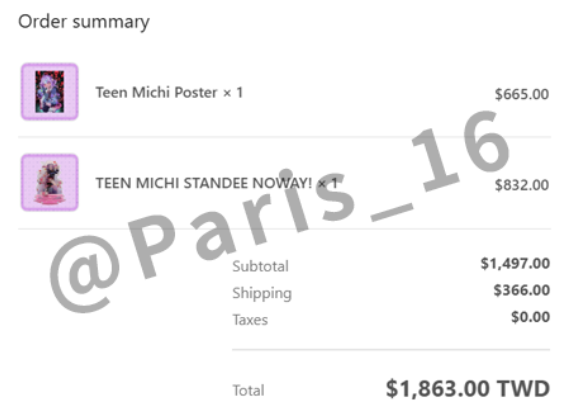The width and height of the screenshot is (568, 420).
Task: Click the Taxes label
Action: coord(250,320)
